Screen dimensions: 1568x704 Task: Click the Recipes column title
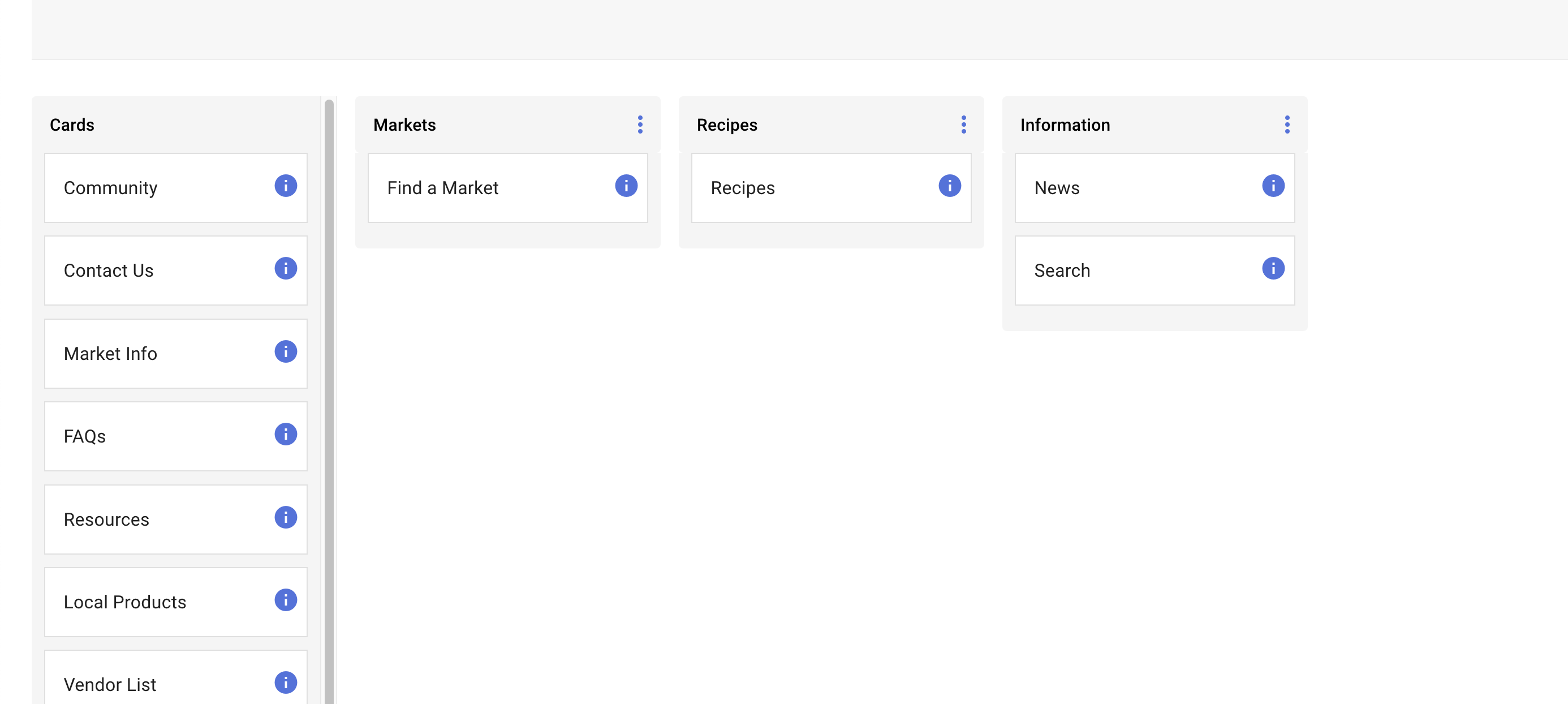727,125
